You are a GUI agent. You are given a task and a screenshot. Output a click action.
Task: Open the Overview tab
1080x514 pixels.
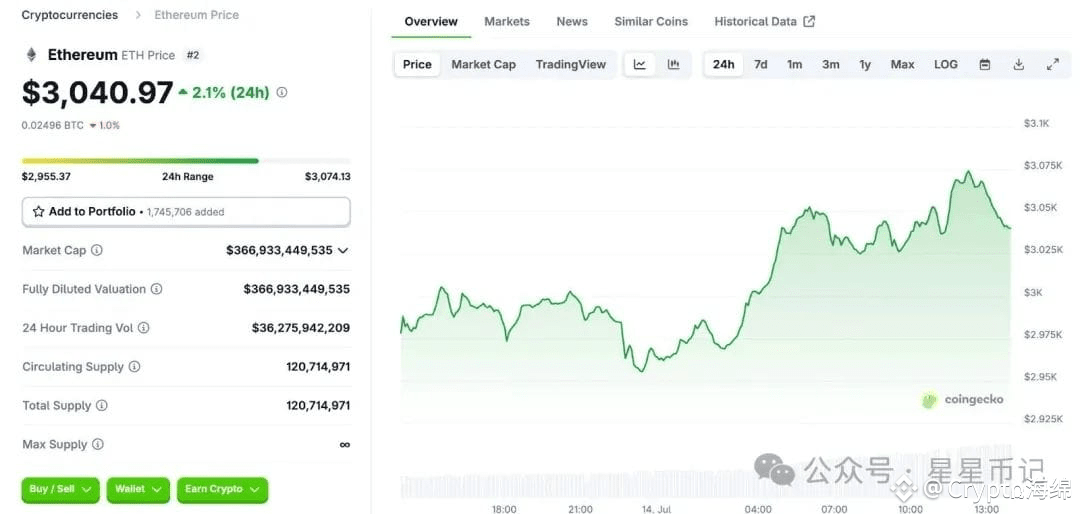click(x=431, y=21)
